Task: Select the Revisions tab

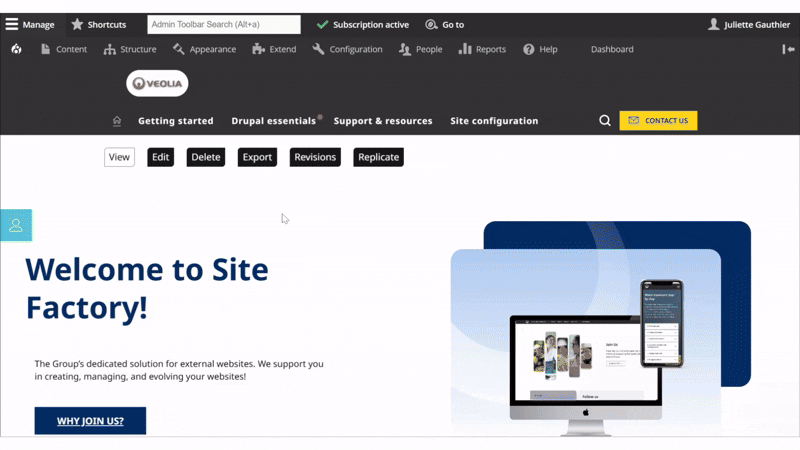Action: click(x=315, y=157)
